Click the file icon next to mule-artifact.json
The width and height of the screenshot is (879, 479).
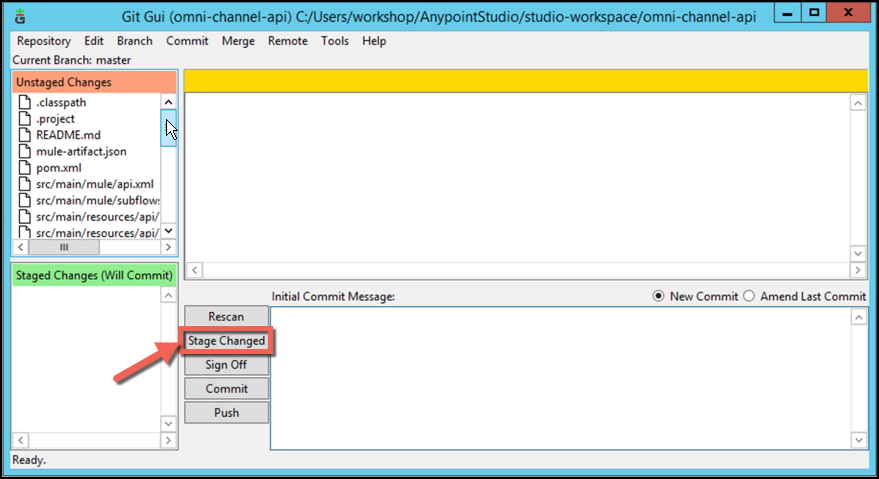point(25,151)
